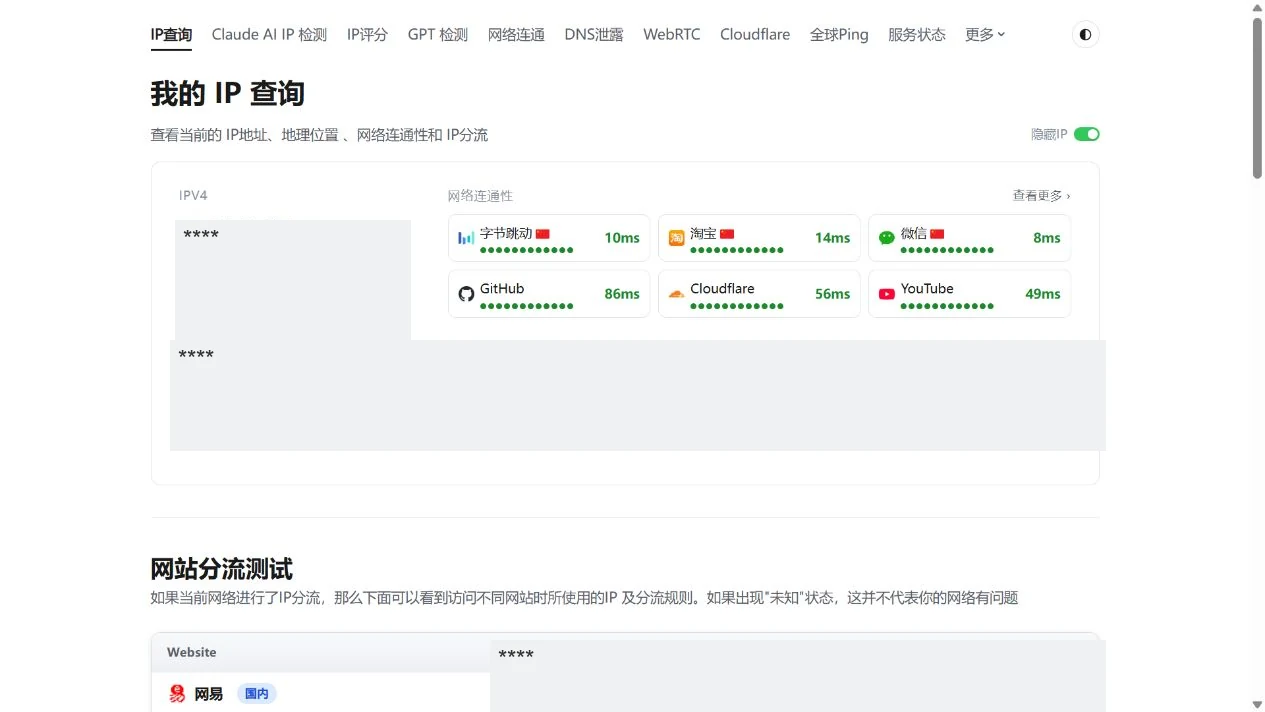1265x712 pixels.
Task: Click the ByteDance (字节跳动) logo icon
Action: point(466,238)
